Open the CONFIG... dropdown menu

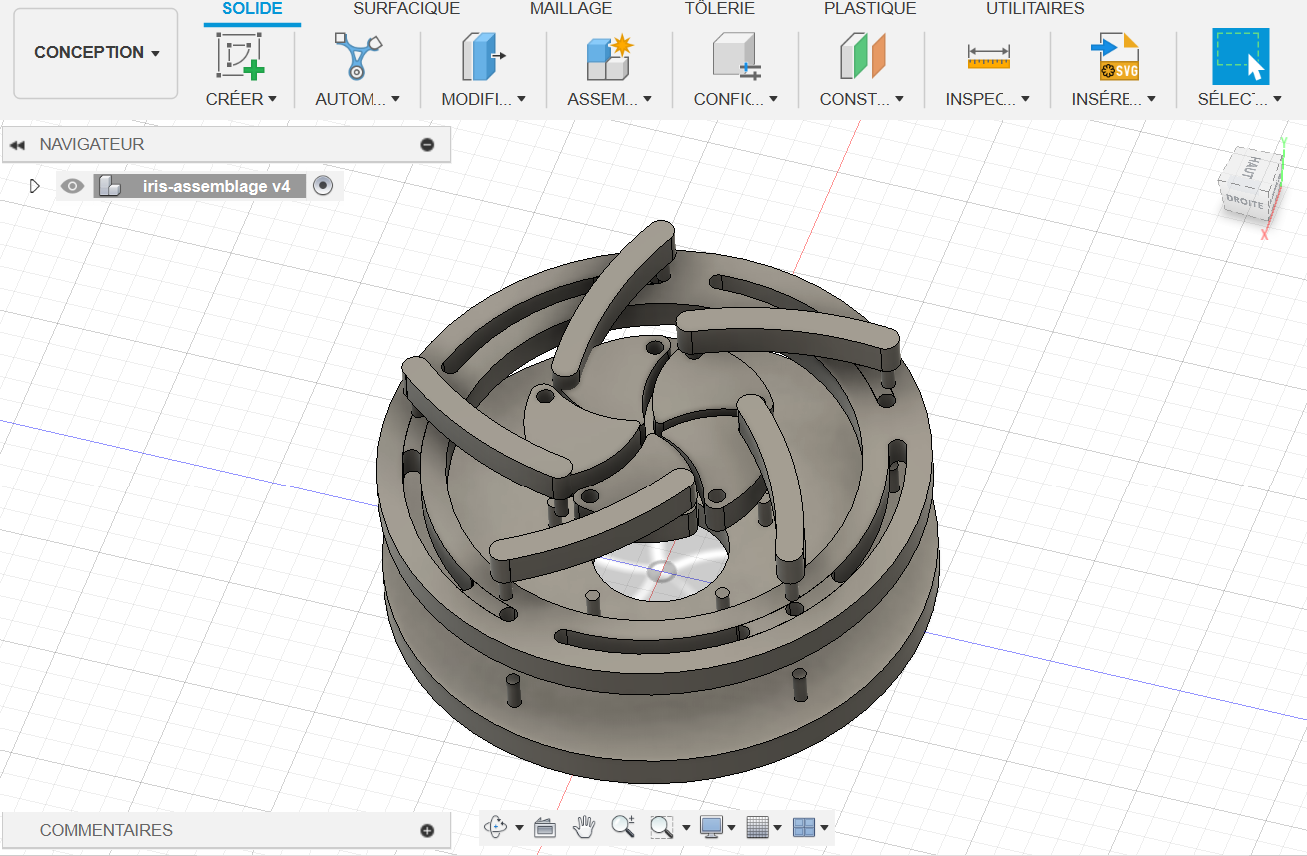736,99
